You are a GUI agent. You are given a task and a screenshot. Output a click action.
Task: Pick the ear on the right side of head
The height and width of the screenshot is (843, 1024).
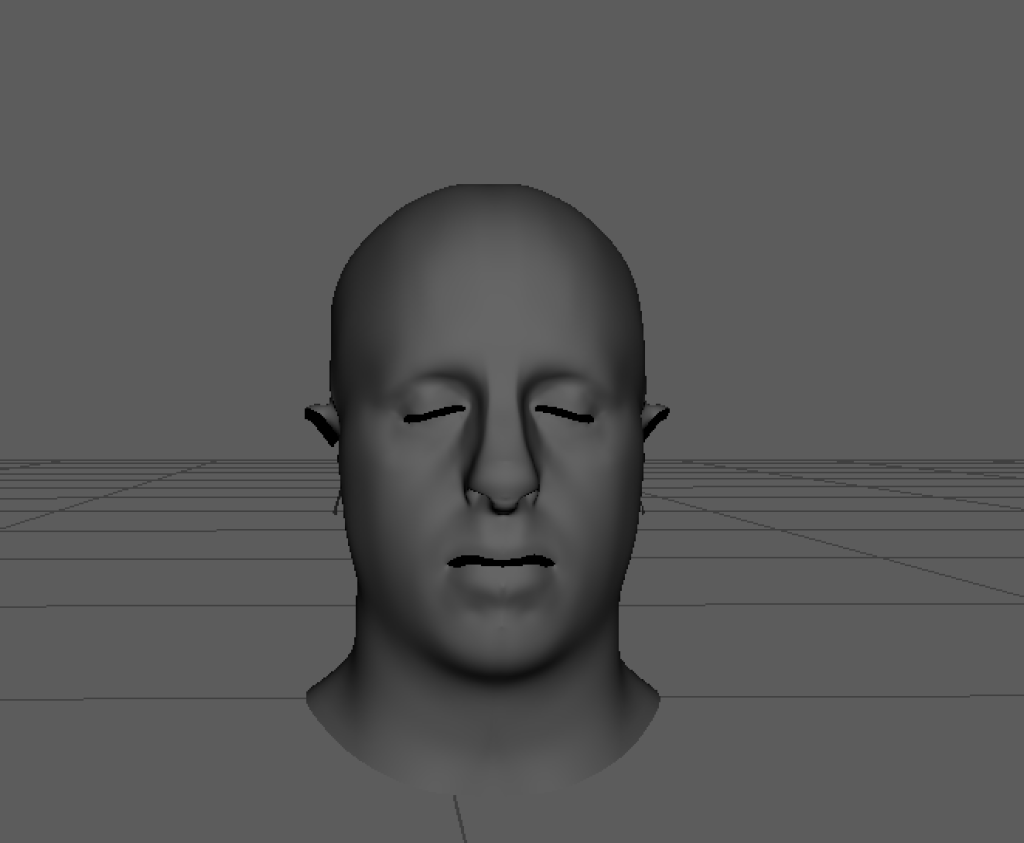click(655, 418)
